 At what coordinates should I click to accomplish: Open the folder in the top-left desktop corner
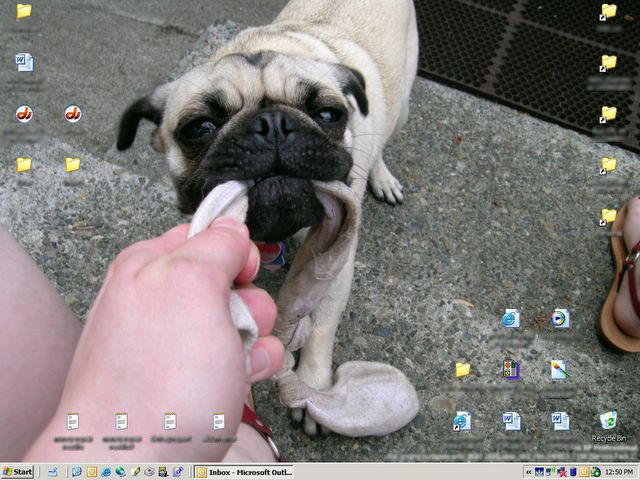point(24,12)
